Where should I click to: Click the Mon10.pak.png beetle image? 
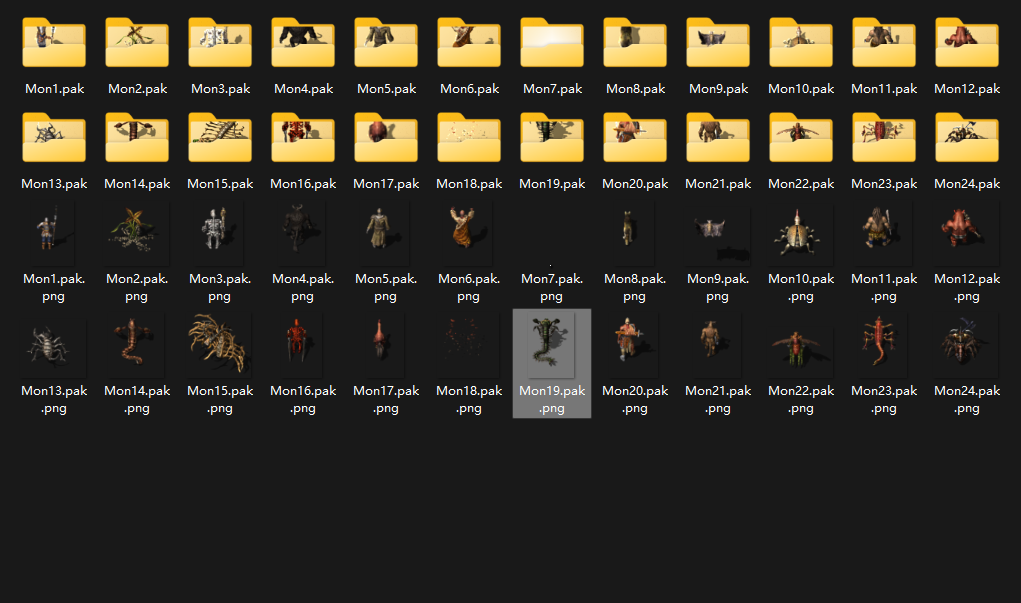tap(801, 233)
